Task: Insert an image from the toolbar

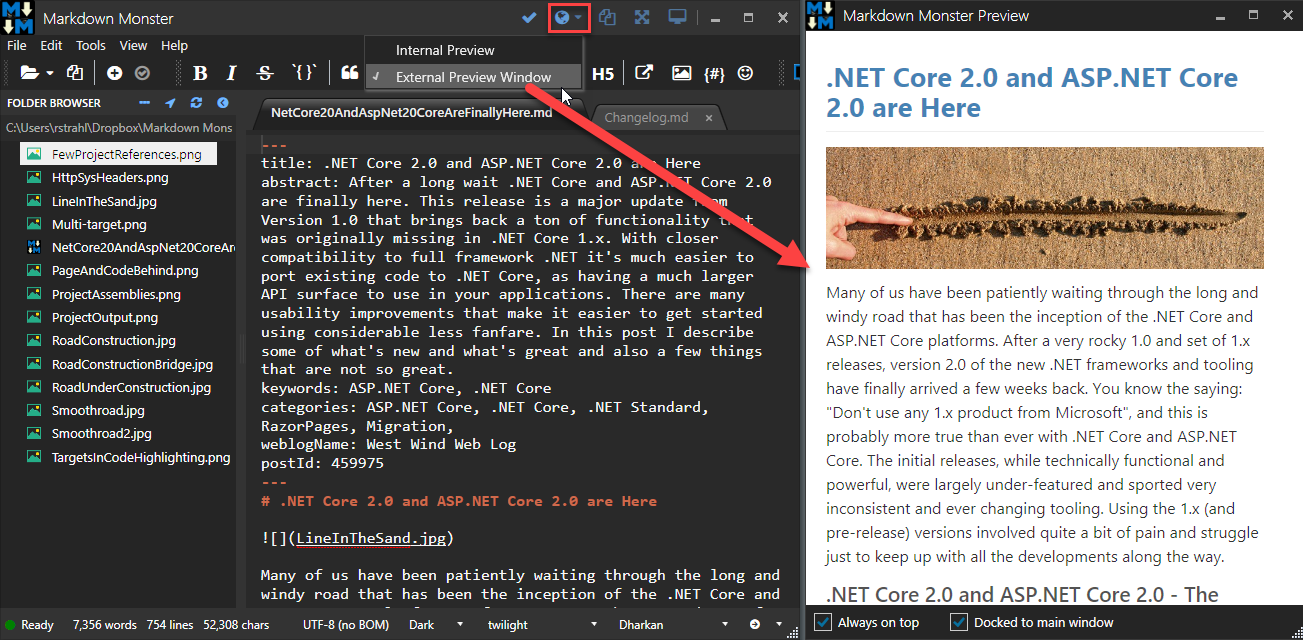Action: (x=681, y=73)
